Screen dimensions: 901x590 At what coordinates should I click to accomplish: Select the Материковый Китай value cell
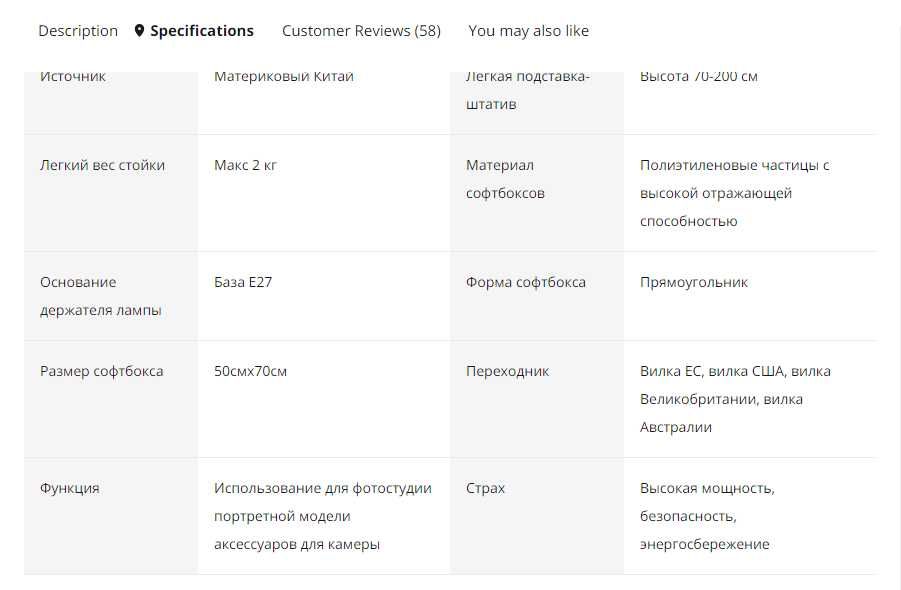pos(284,77)
